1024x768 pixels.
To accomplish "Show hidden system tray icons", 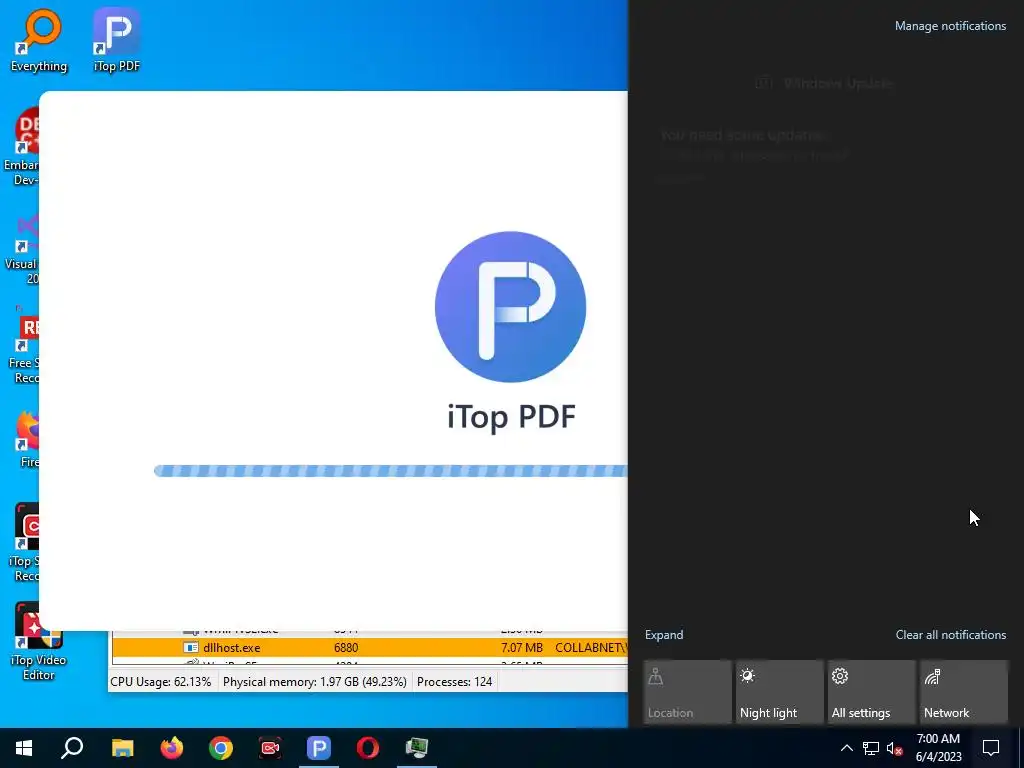I will tap(846, 748).
